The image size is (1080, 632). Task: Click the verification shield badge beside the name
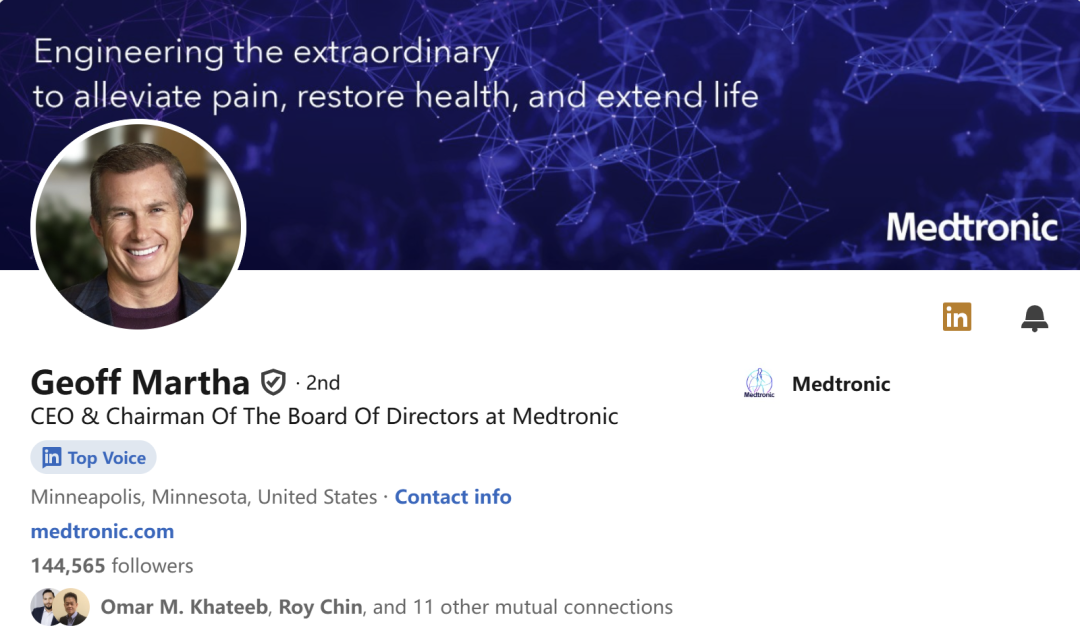[273, 382]
